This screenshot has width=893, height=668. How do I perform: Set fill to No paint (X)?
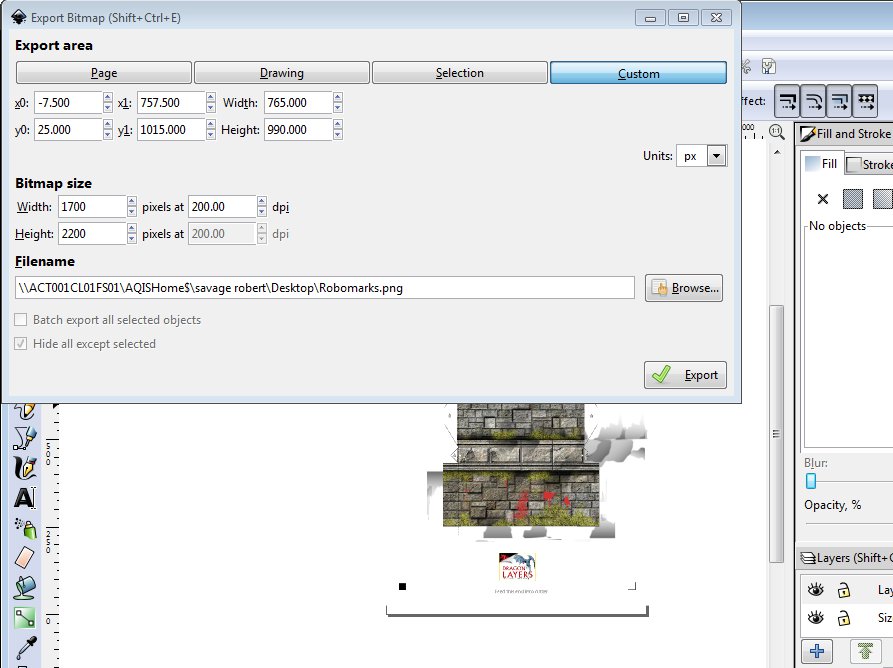pos(823,199)
